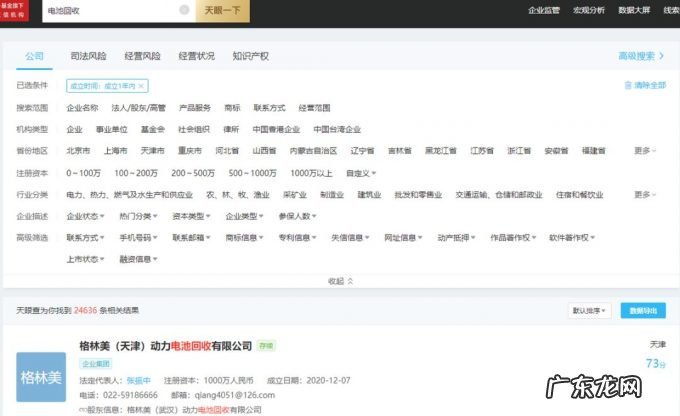Viewport: 680px width, 416px height.
Task: Filter region by 北京市
Action: coord(78,151)
